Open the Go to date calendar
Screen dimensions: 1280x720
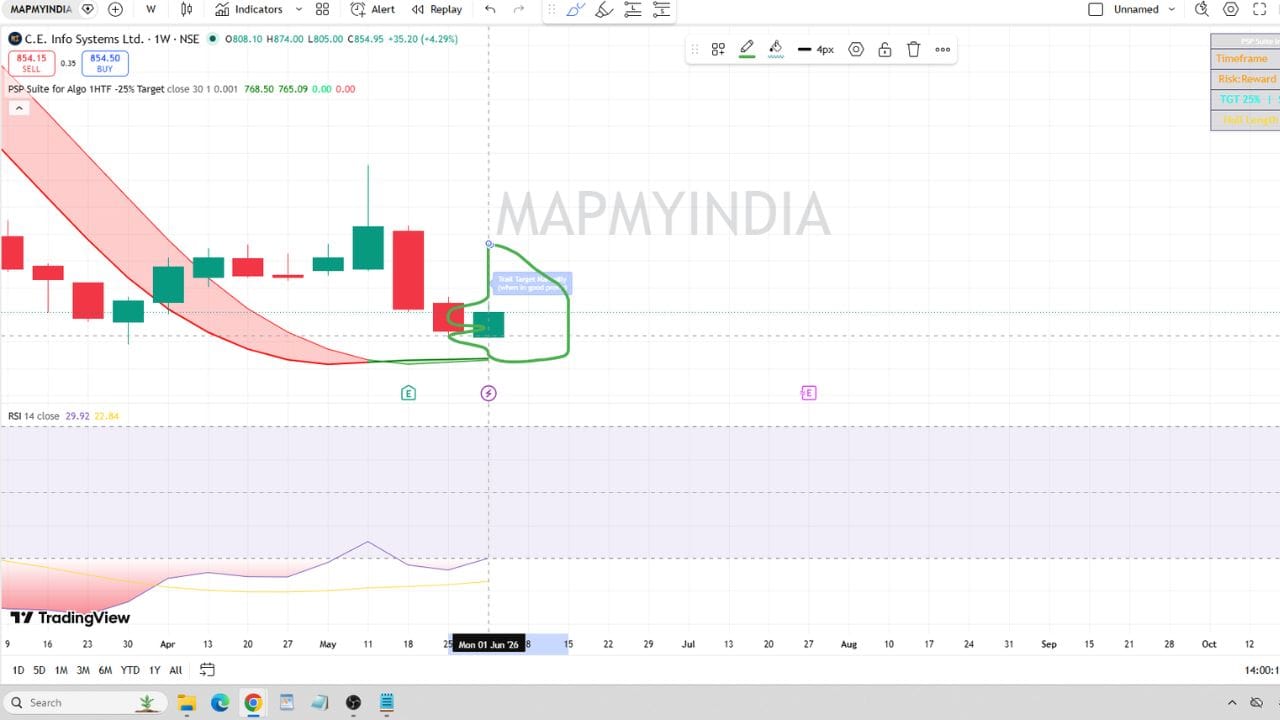[x=207, y=670]
